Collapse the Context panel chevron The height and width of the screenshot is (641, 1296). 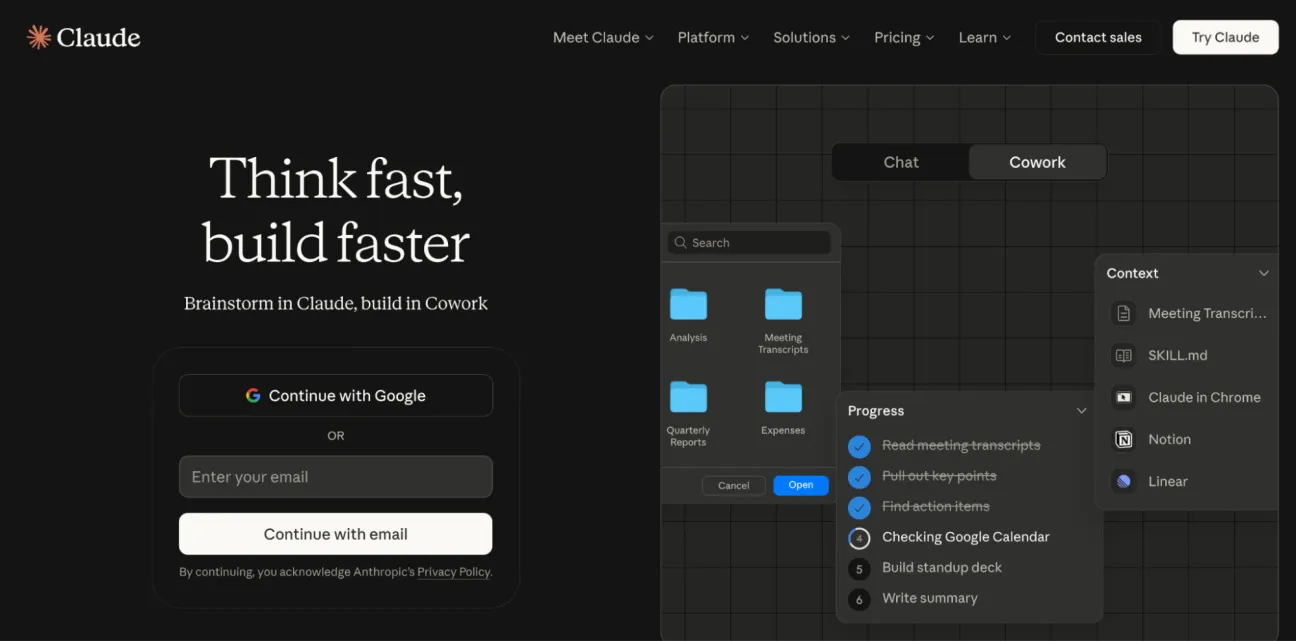[1264, 273]
